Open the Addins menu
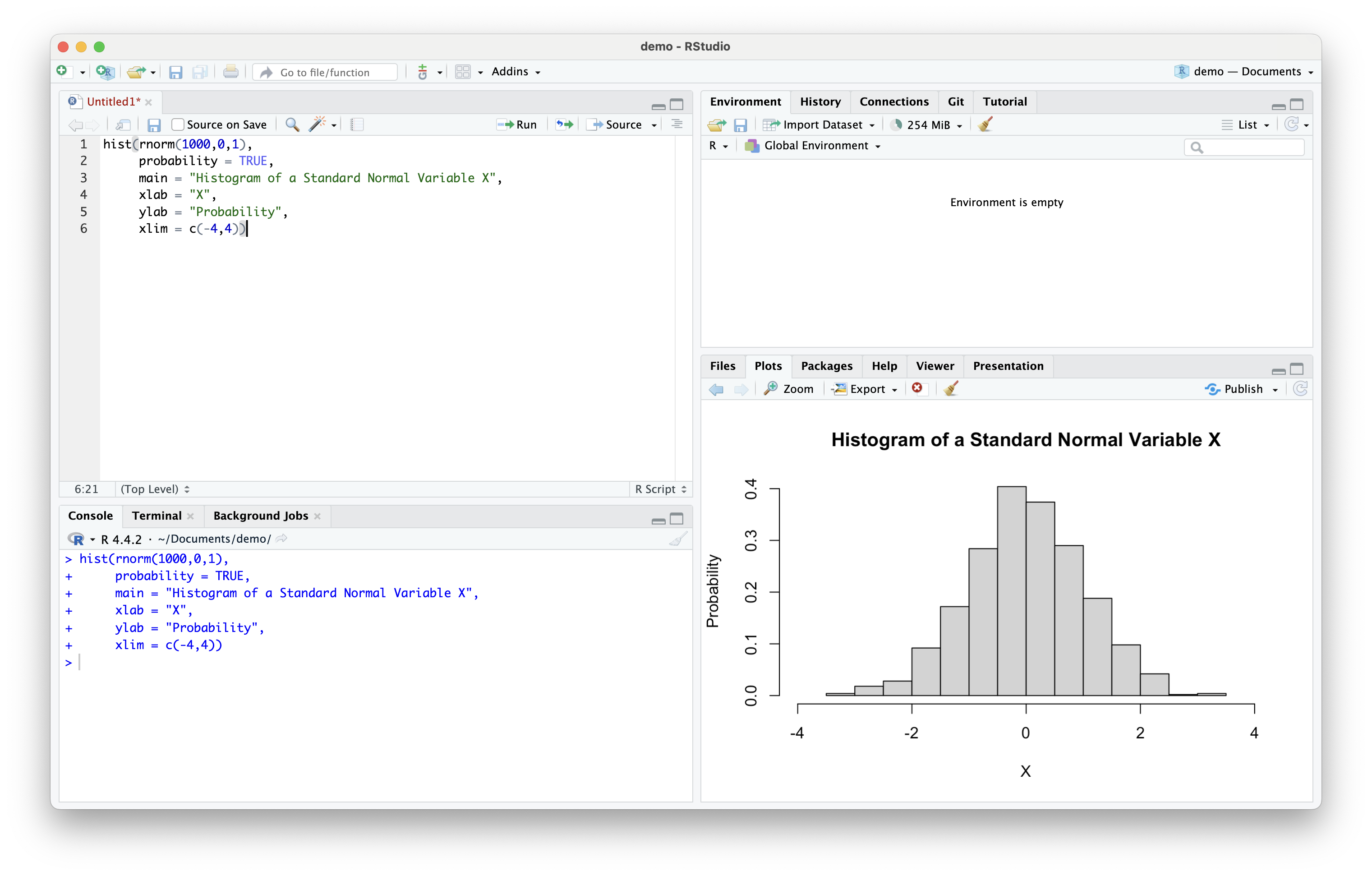 pos(515,72)
